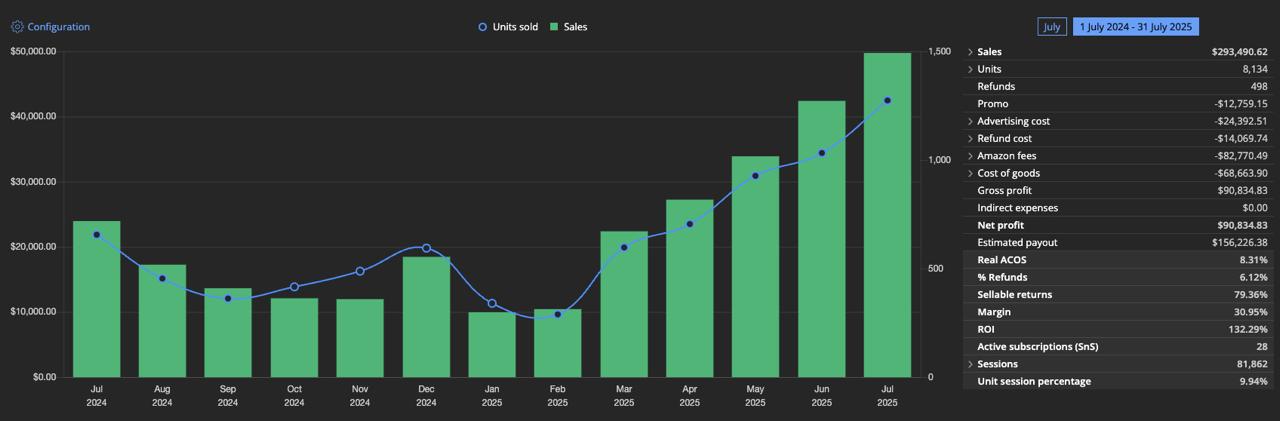This screenshot has height=421, width=1280.
Task: Toggle the Sales legend series
Action: pyautogui.click(x=568, y=27)
